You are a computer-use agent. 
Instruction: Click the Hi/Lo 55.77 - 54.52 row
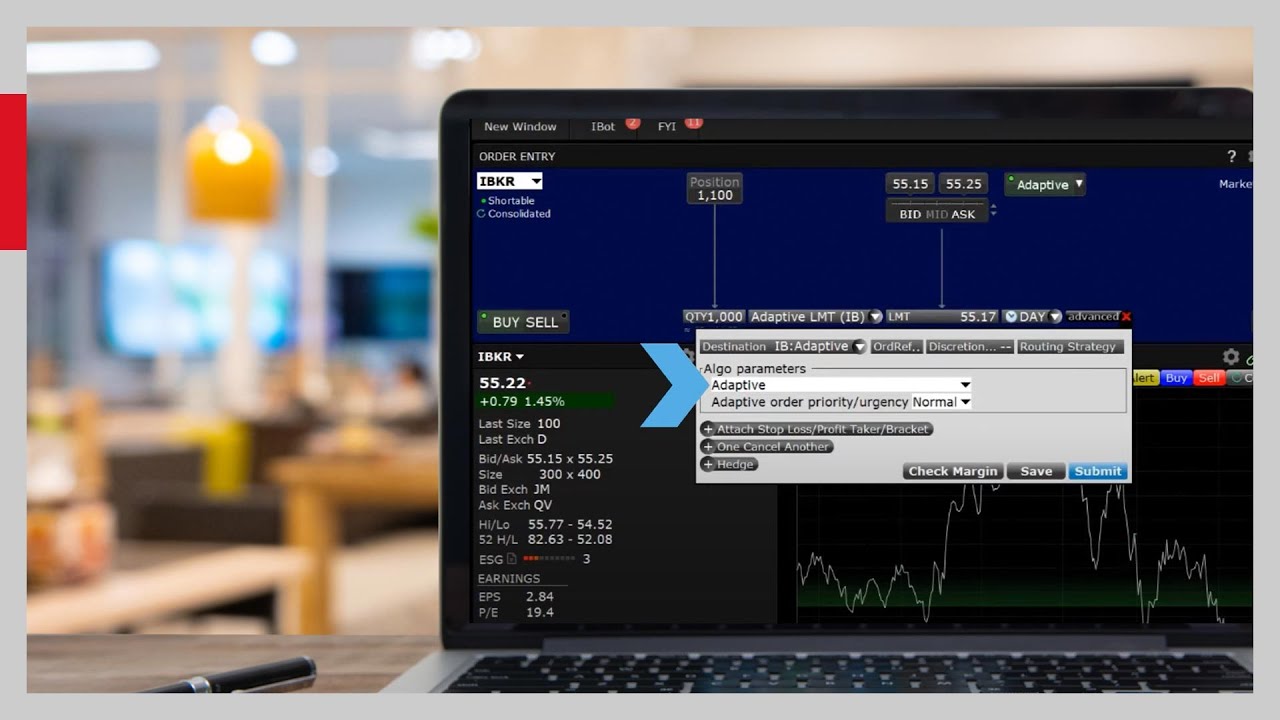[545, 524]
